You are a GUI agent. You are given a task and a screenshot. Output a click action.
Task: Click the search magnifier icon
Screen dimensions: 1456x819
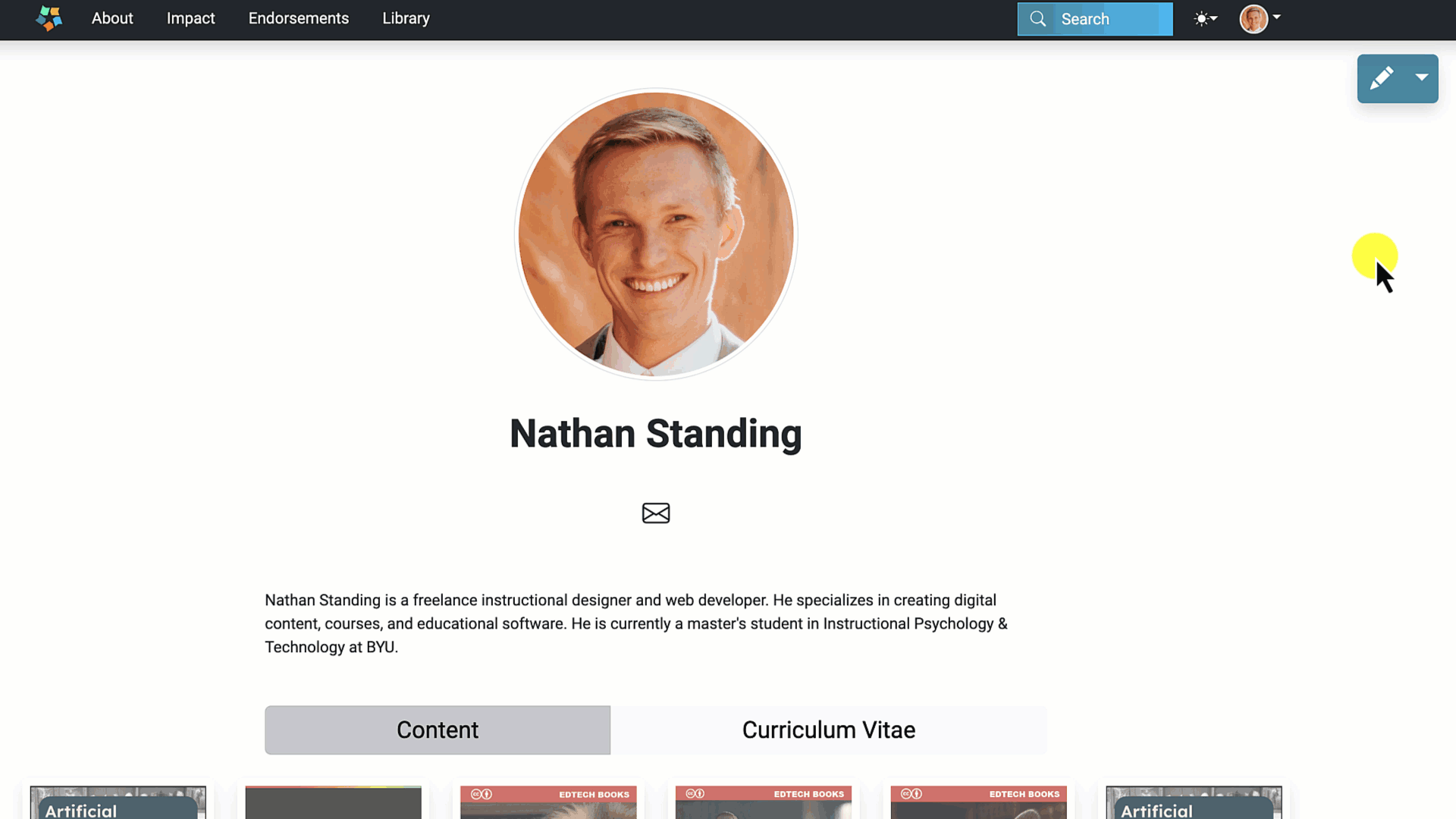(x=1037, y=19)
